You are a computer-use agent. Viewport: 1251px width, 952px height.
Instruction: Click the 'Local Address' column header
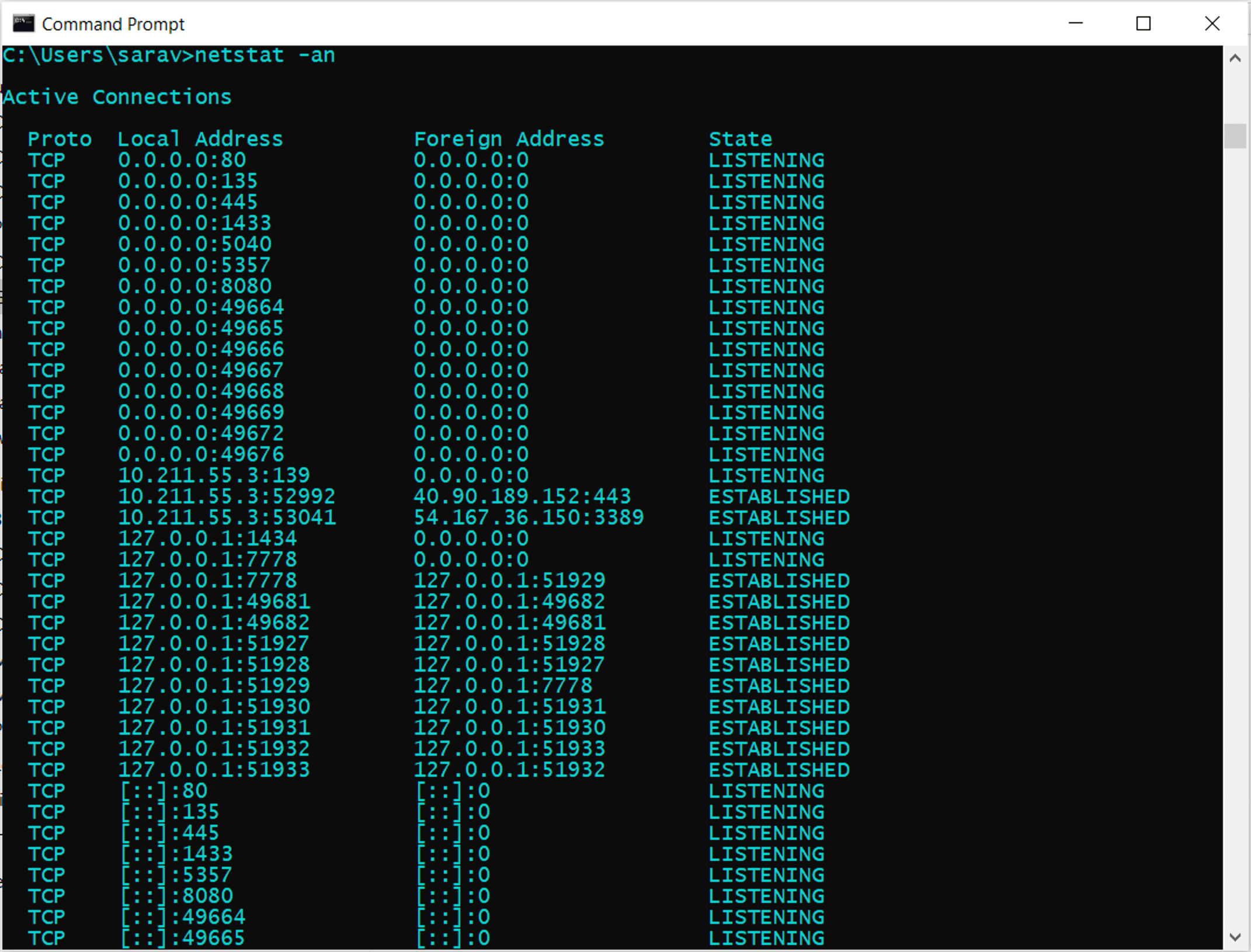point(200,139)
